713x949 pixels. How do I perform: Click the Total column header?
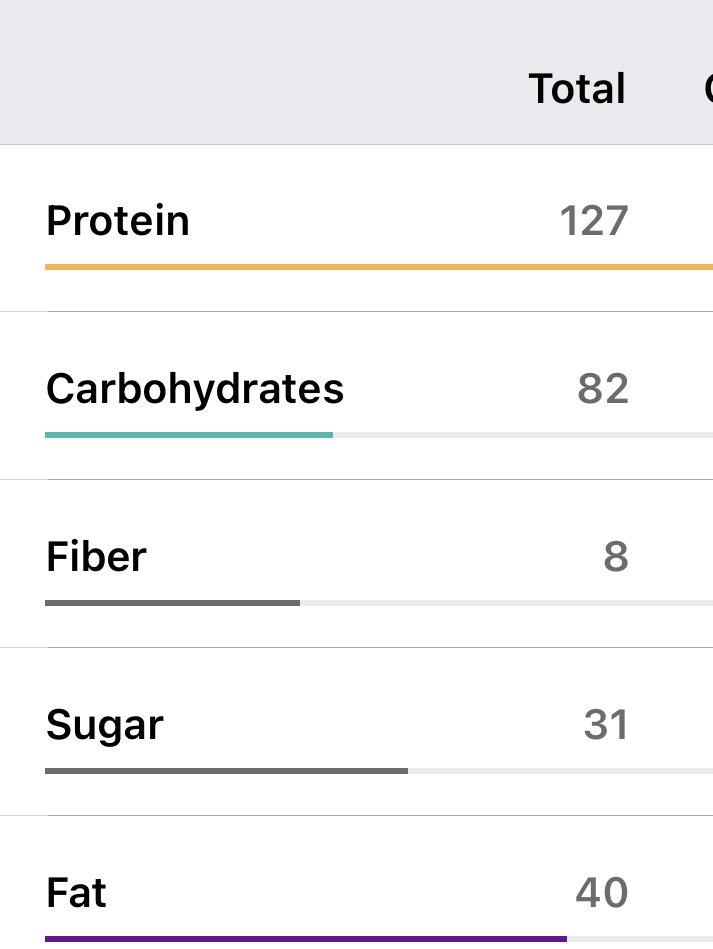click(577, 89)
